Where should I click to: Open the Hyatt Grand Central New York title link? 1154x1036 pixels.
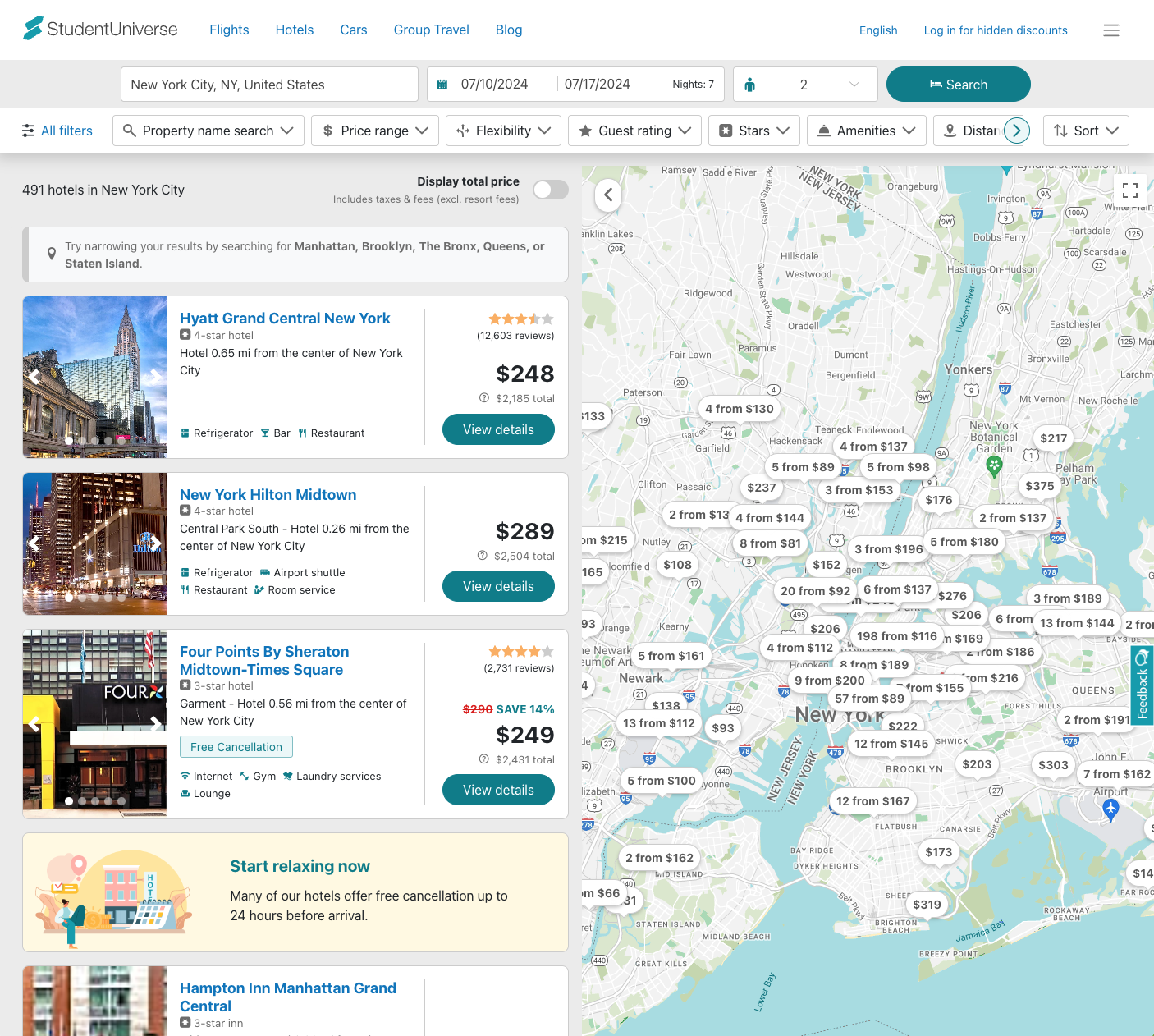click(285, 319)
